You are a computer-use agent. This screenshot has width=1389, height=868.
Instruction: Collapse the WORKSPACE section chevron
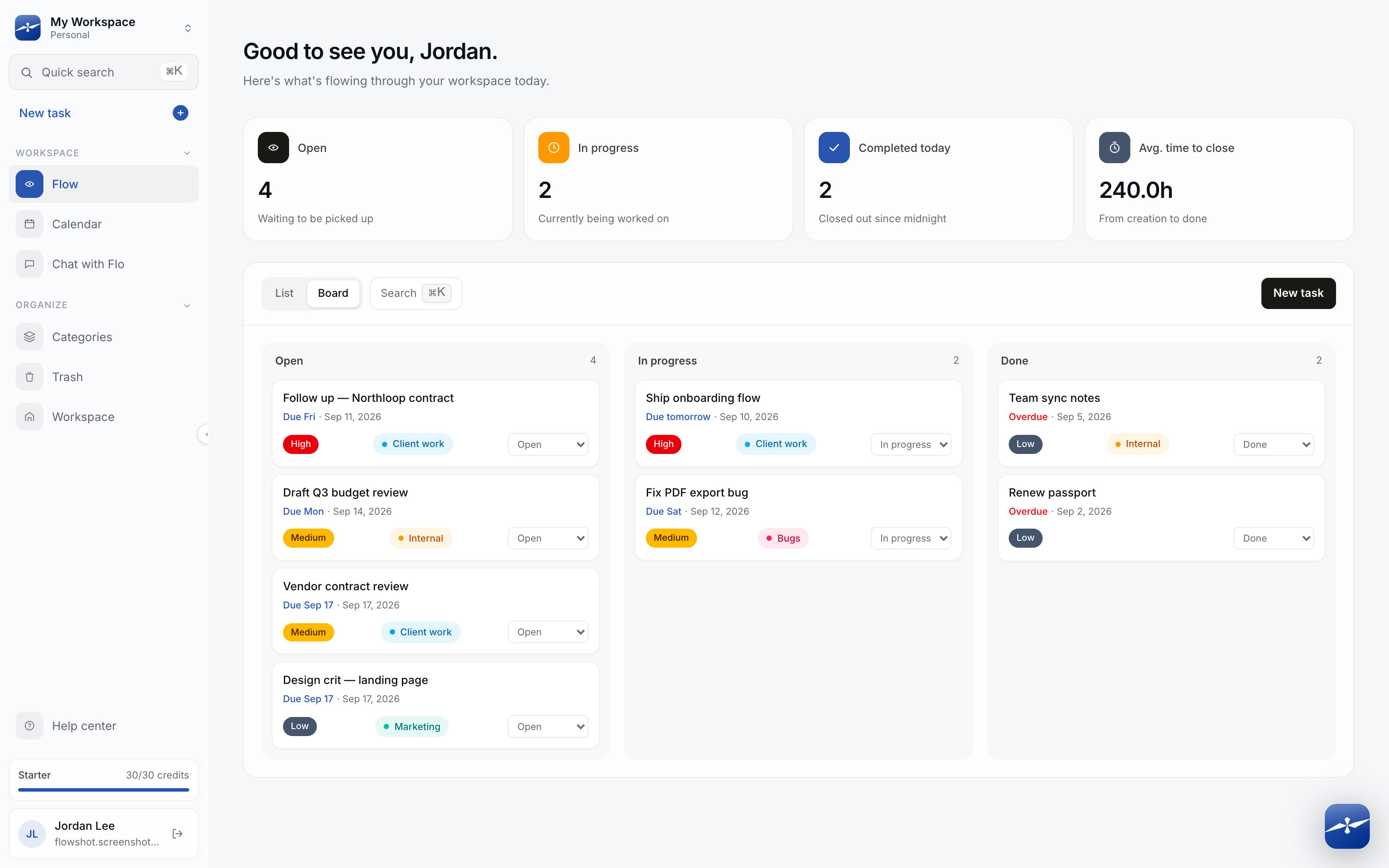click(187, 153)
